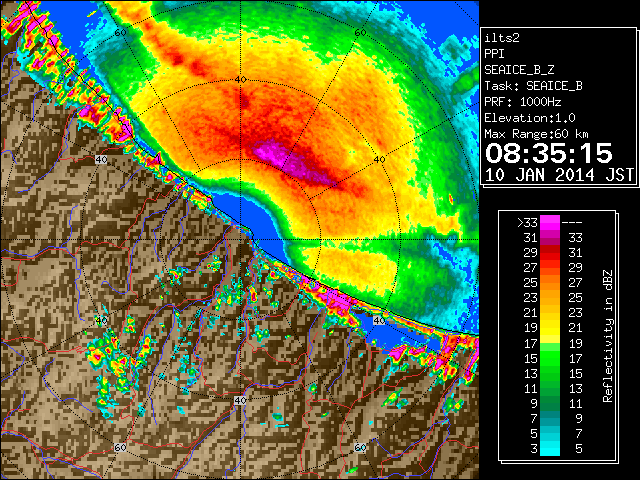Click the "60" range label at top left of map
The height and width of the screenshot is (480, 640).
[120, 33]
